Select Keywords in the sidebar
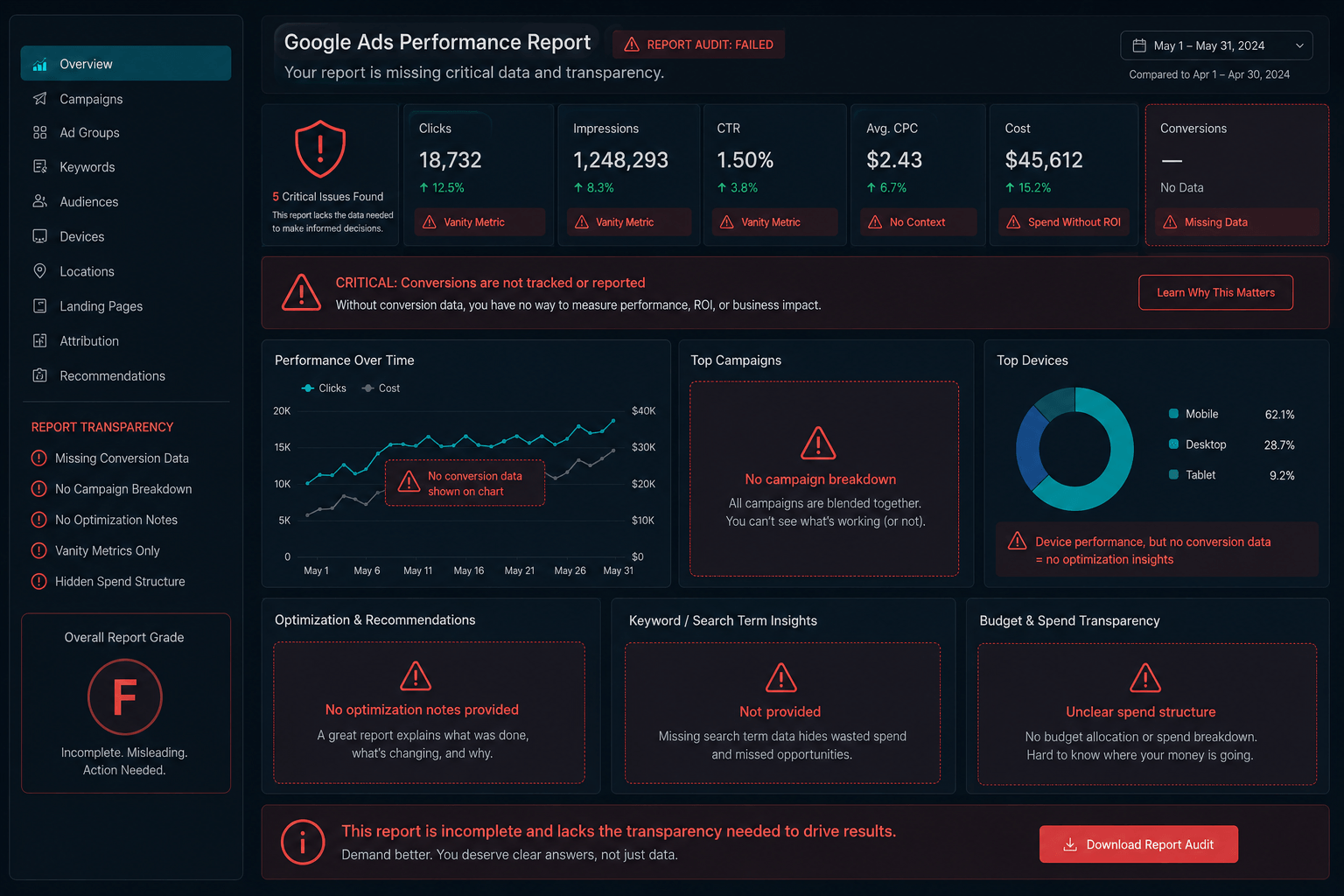 (87, 167)
